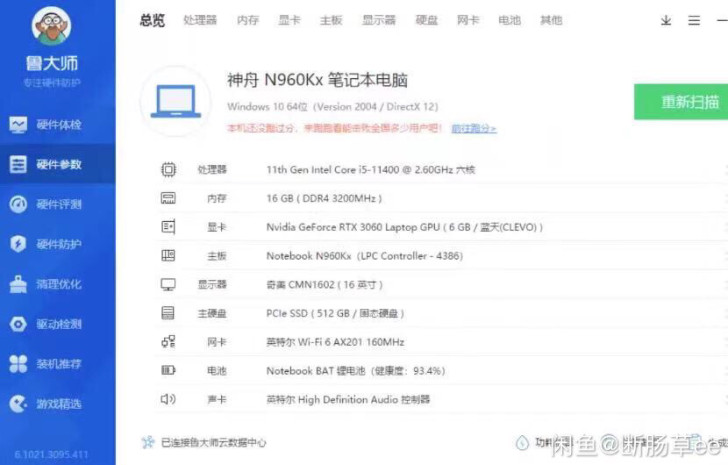
Task: Switch to 硬盘 tab
Action: [x=427, y=20]
